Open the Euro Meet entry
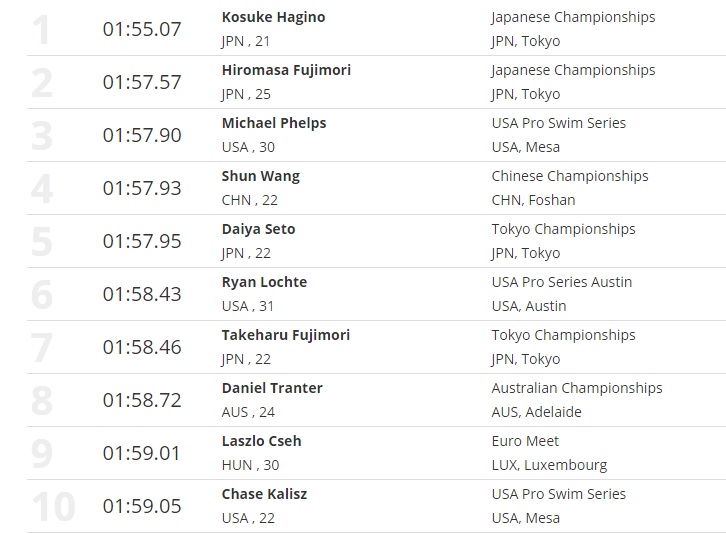The height and width of the screenshot is (534, 726). (x=525, y=441)
